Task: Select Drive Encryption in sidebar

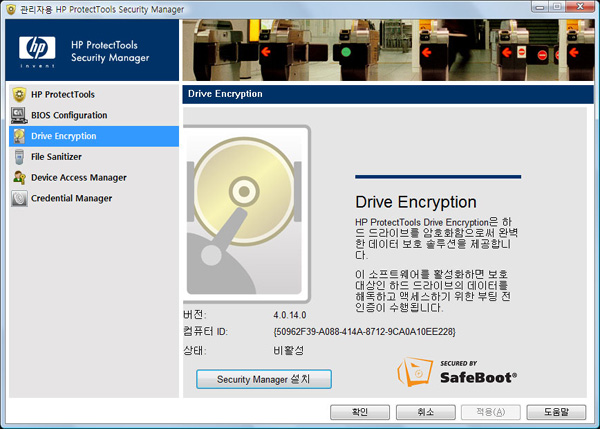Action: [x=94, y=136]
